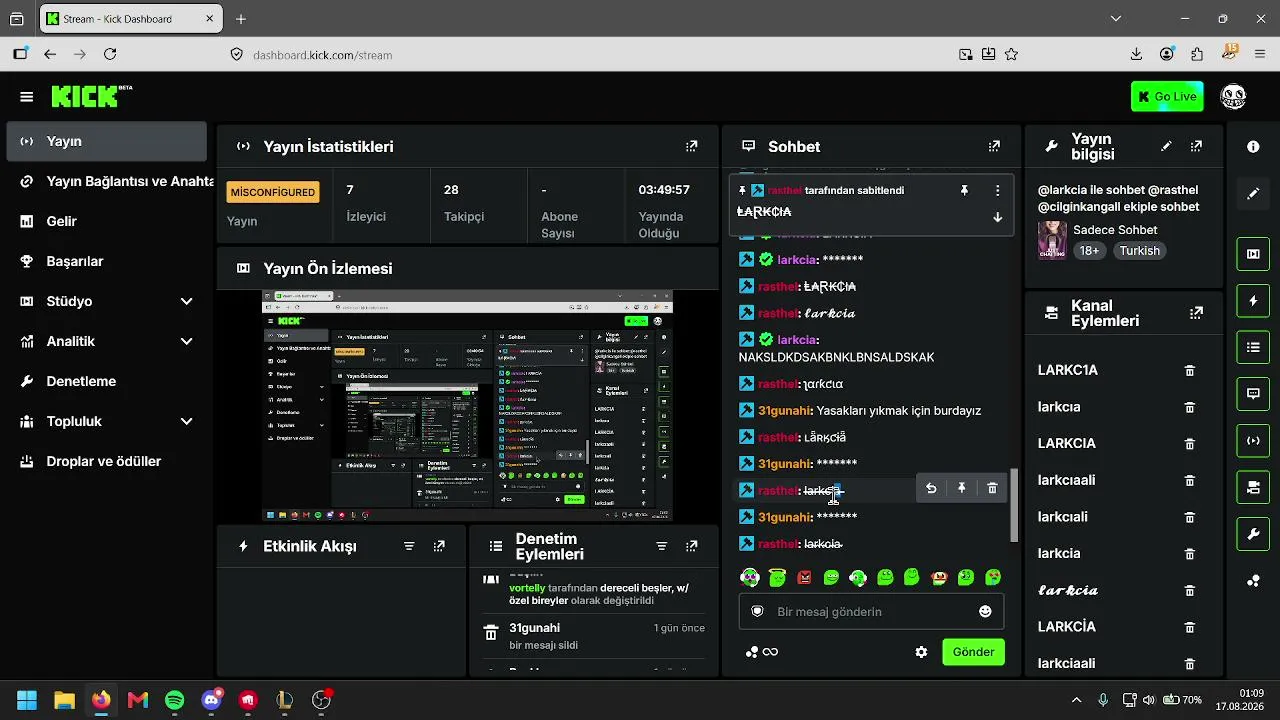
Task: Insert the angry red emote
Action: pyautogui.click(x=804, y=577)
